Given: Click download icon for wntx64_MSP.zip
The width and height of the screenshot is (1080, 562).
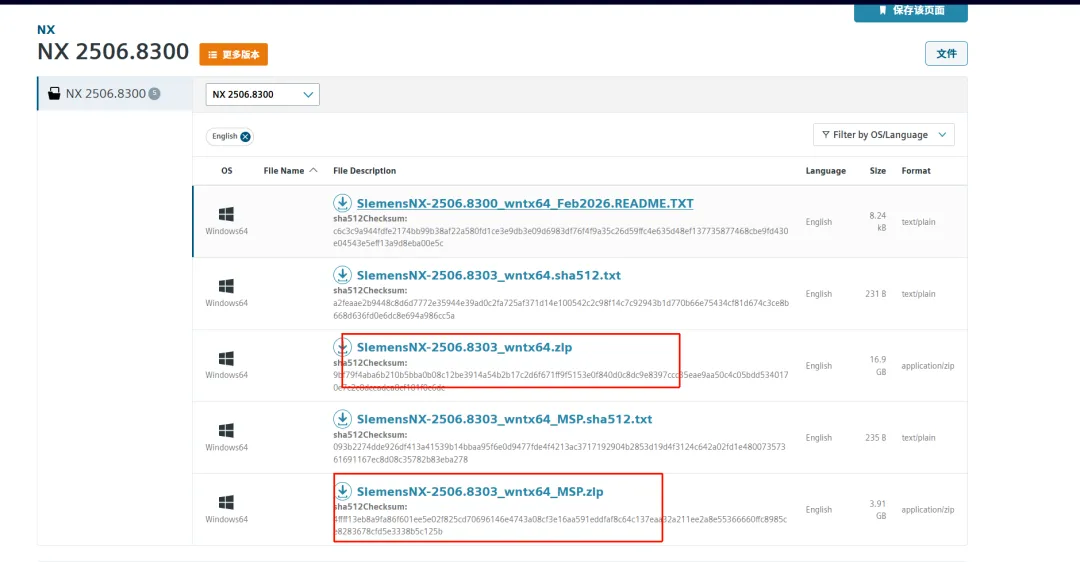Looking at the screenshot, I should click(x=342, y=490).
